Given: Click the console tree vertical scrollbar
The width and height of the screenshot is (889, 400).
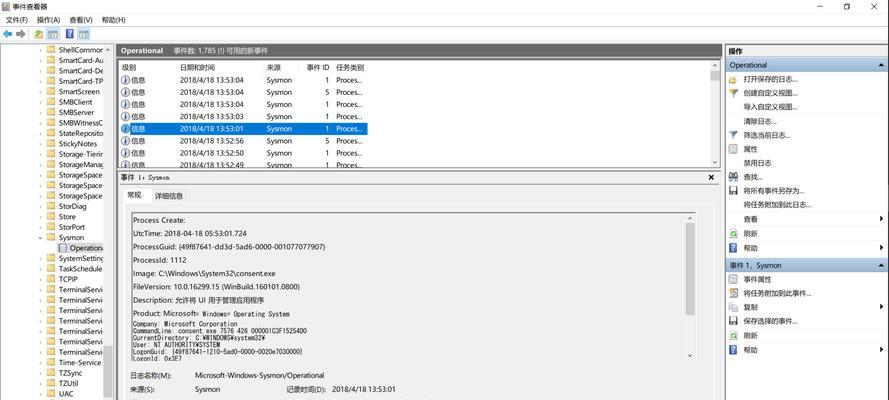Looking at the screenshot, I should 108,221.
